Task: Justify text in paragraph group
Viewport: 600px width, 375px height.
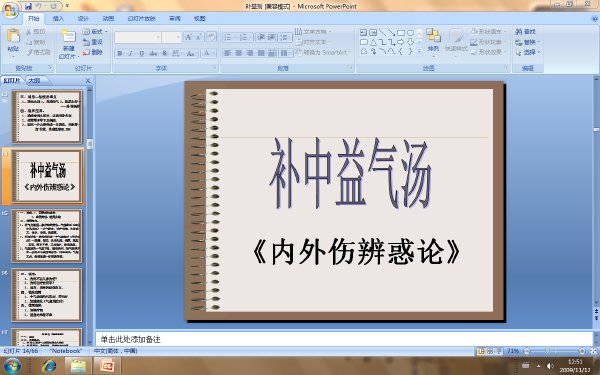Action: point(261,53)
